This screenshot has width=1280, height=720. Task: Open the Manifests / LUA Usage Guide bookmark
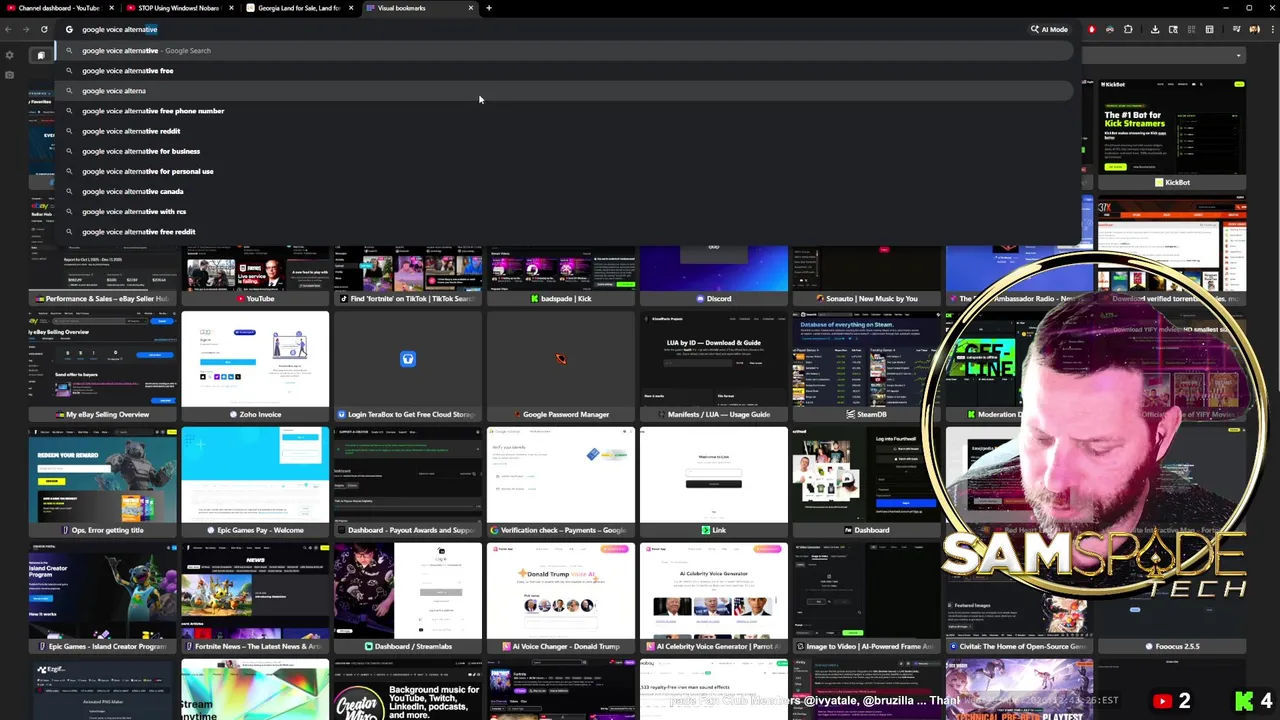pos(713,366)
